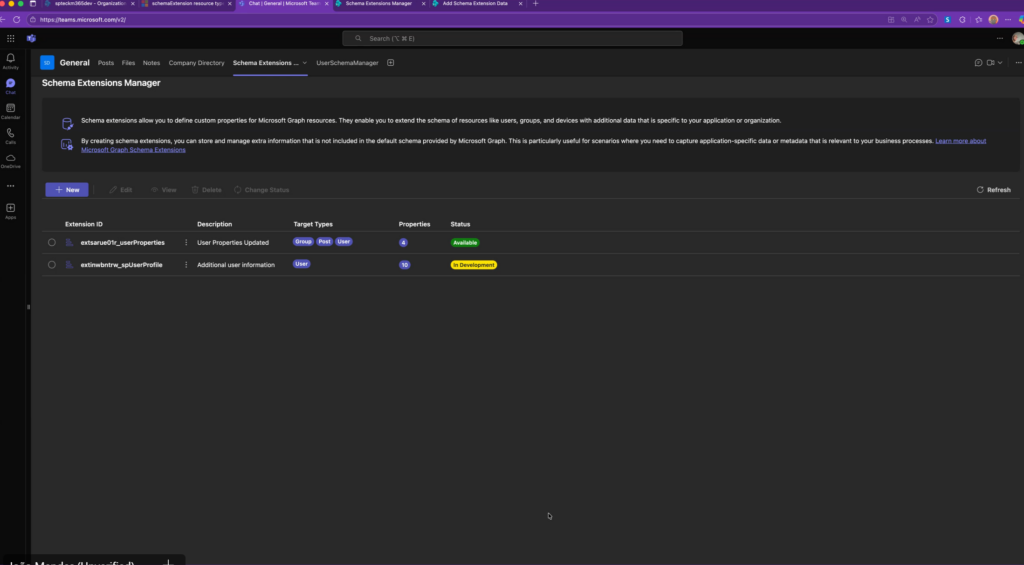Viewport: 1024px width, 565px height.
Task: Click the properties count badge 10
Action: coord(405,265)
